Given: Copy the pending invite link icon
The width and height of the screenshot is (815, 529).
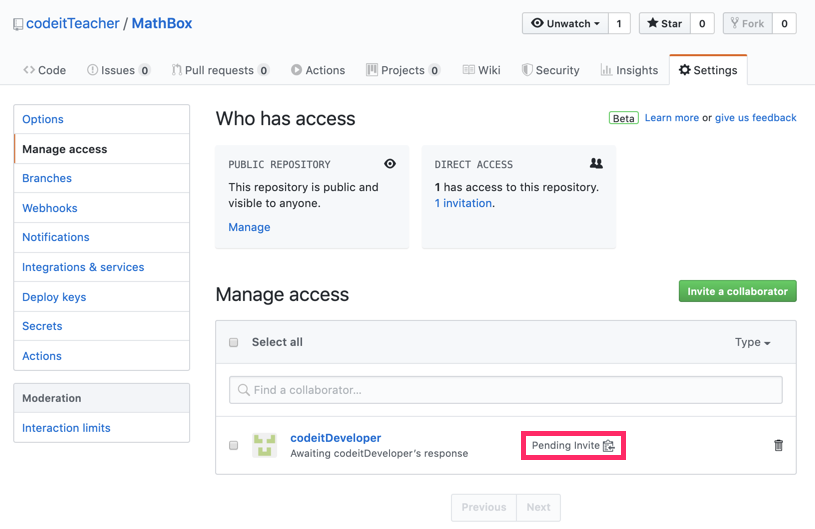Looking at the screenshot, I should [x=609, y=446].
